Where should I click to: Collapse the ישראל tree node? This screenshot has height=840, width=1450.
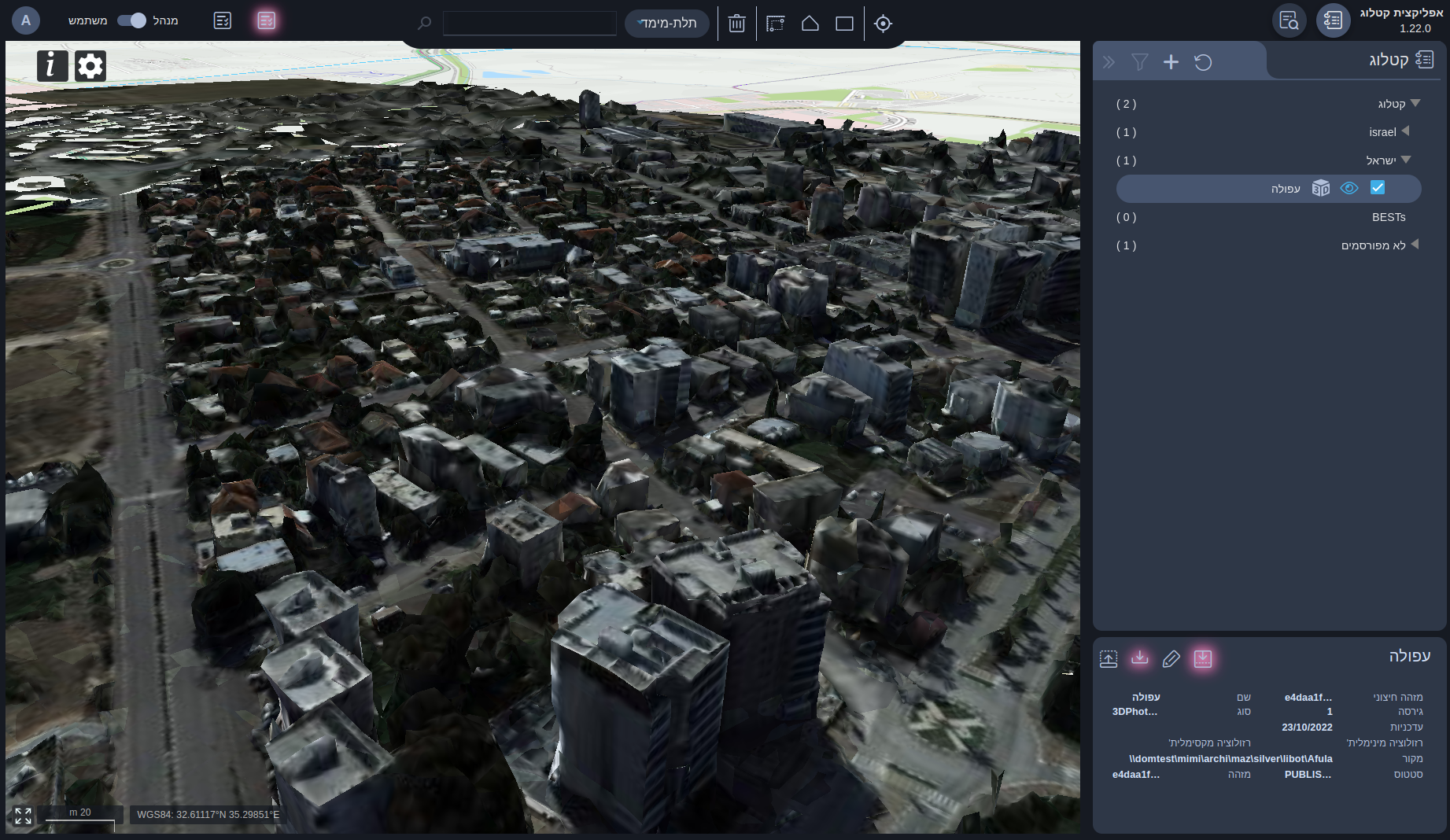(1407, 160)
